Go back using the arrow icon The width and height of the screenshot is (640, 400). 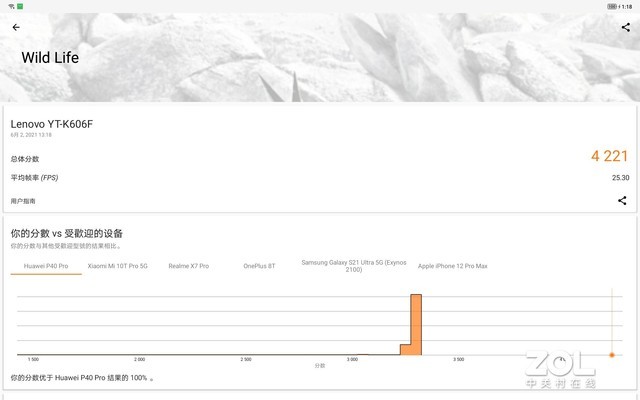(x=16, y=27)
